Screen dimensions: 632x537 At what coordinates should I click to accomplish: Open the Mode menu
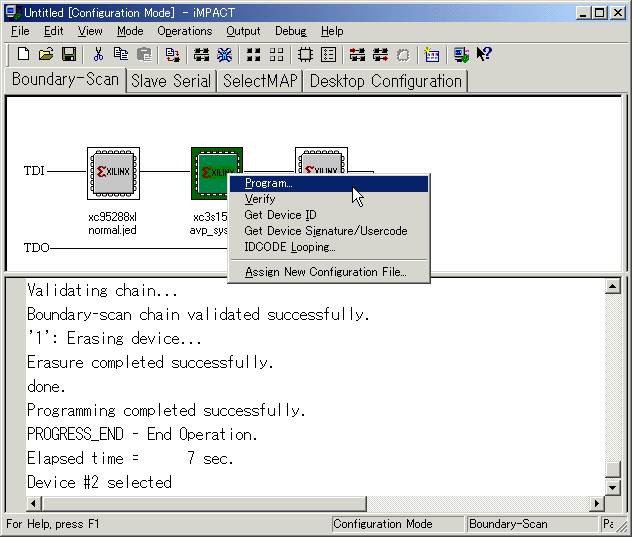(x=130, y=31)
